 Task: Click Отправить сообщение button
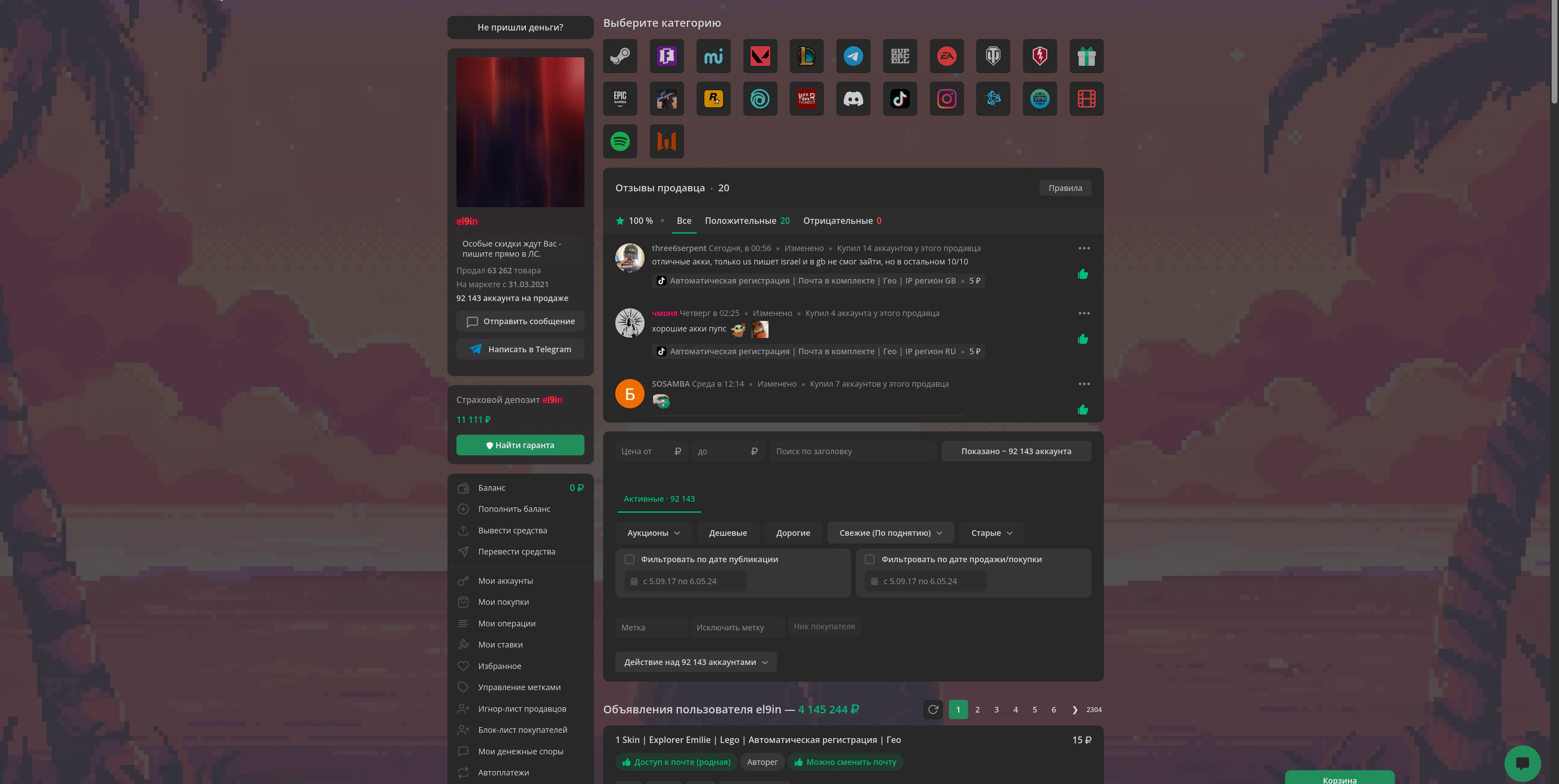pos(520,321)
